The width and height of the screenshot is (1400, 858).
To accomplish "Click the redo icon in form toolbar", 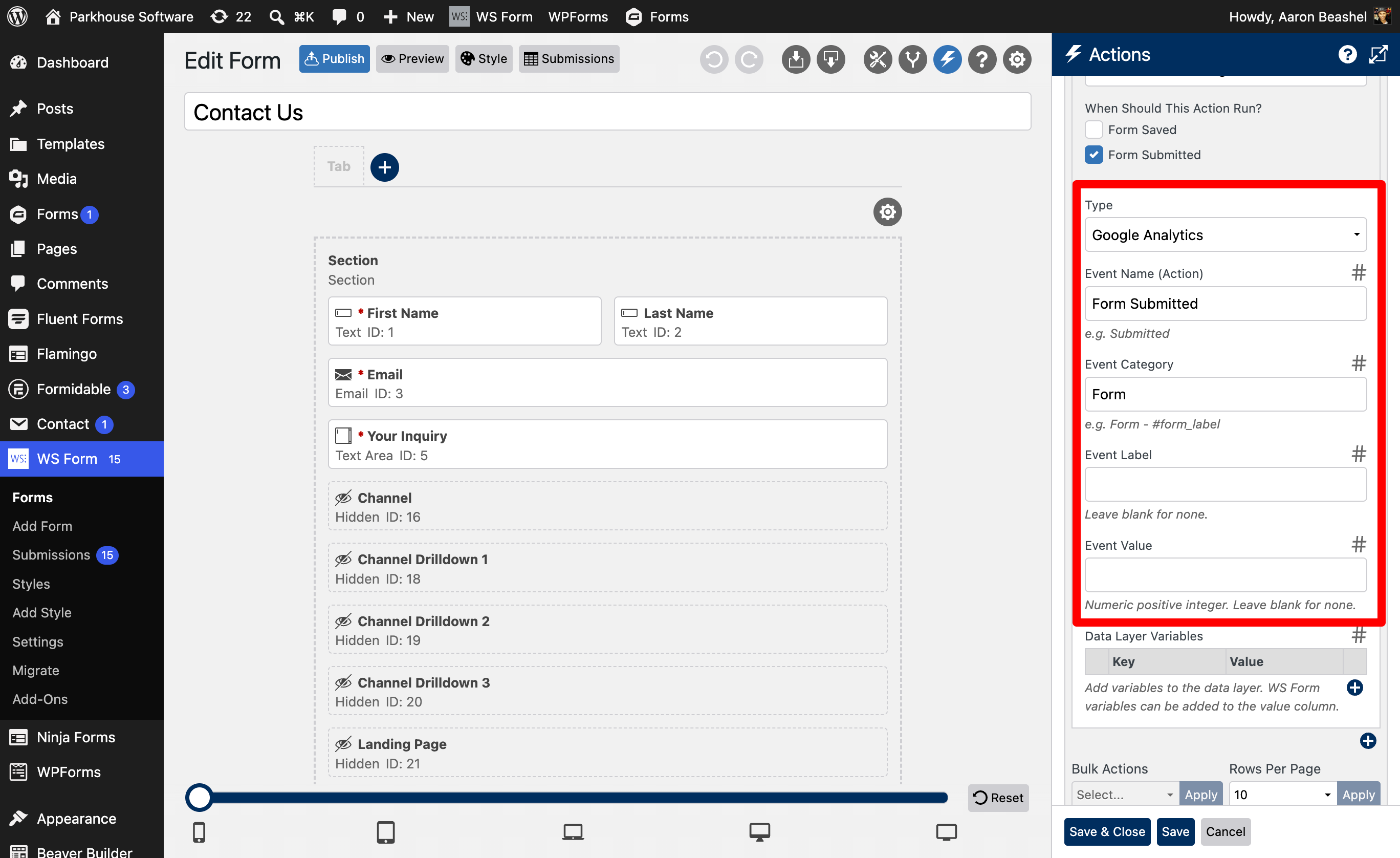I will (749, 59).
